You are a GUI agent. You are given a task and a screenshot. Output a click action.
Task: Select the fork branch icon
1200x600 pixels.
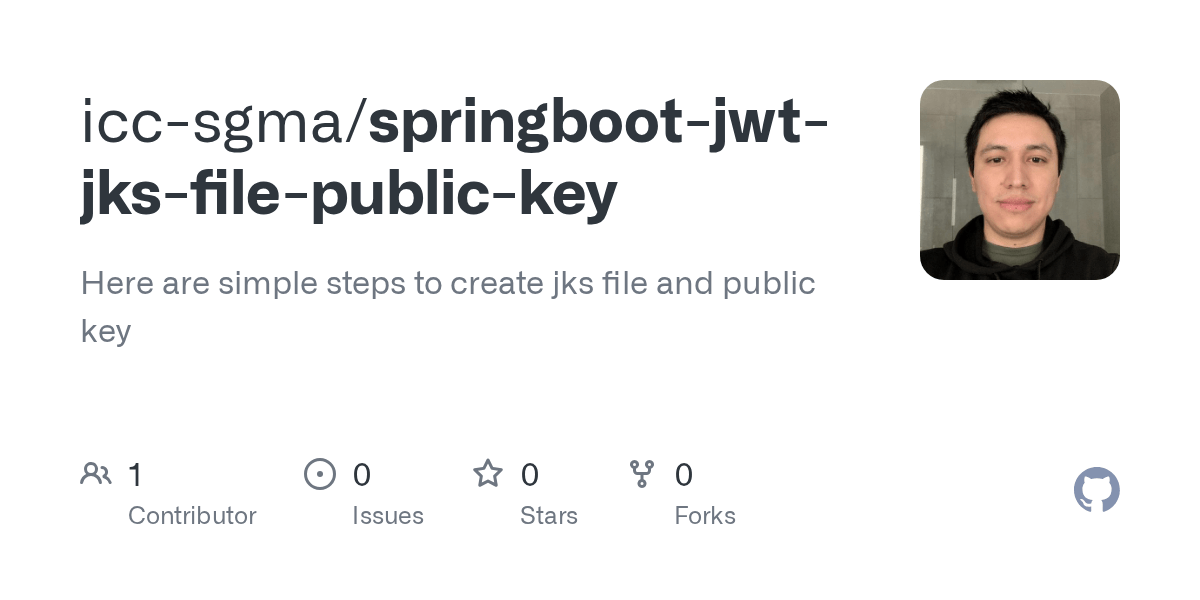[642, 473]
